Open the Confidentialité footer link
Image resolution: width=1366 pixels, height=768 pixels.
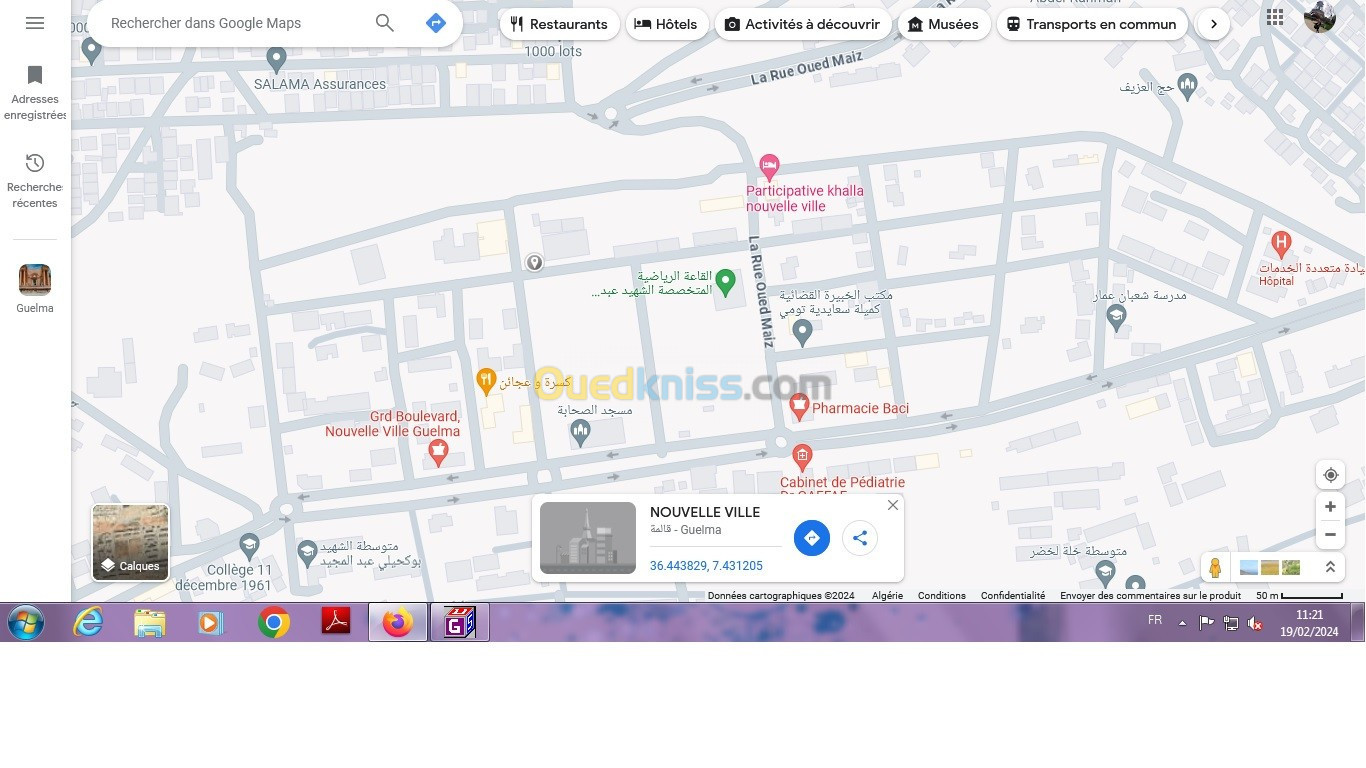pyautogui.click(x=1013, y=595)
